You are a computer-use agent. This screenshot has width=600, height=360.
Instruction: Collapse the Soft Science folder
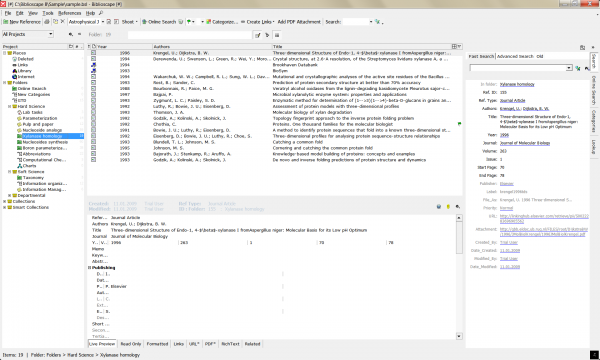point(10,172)
